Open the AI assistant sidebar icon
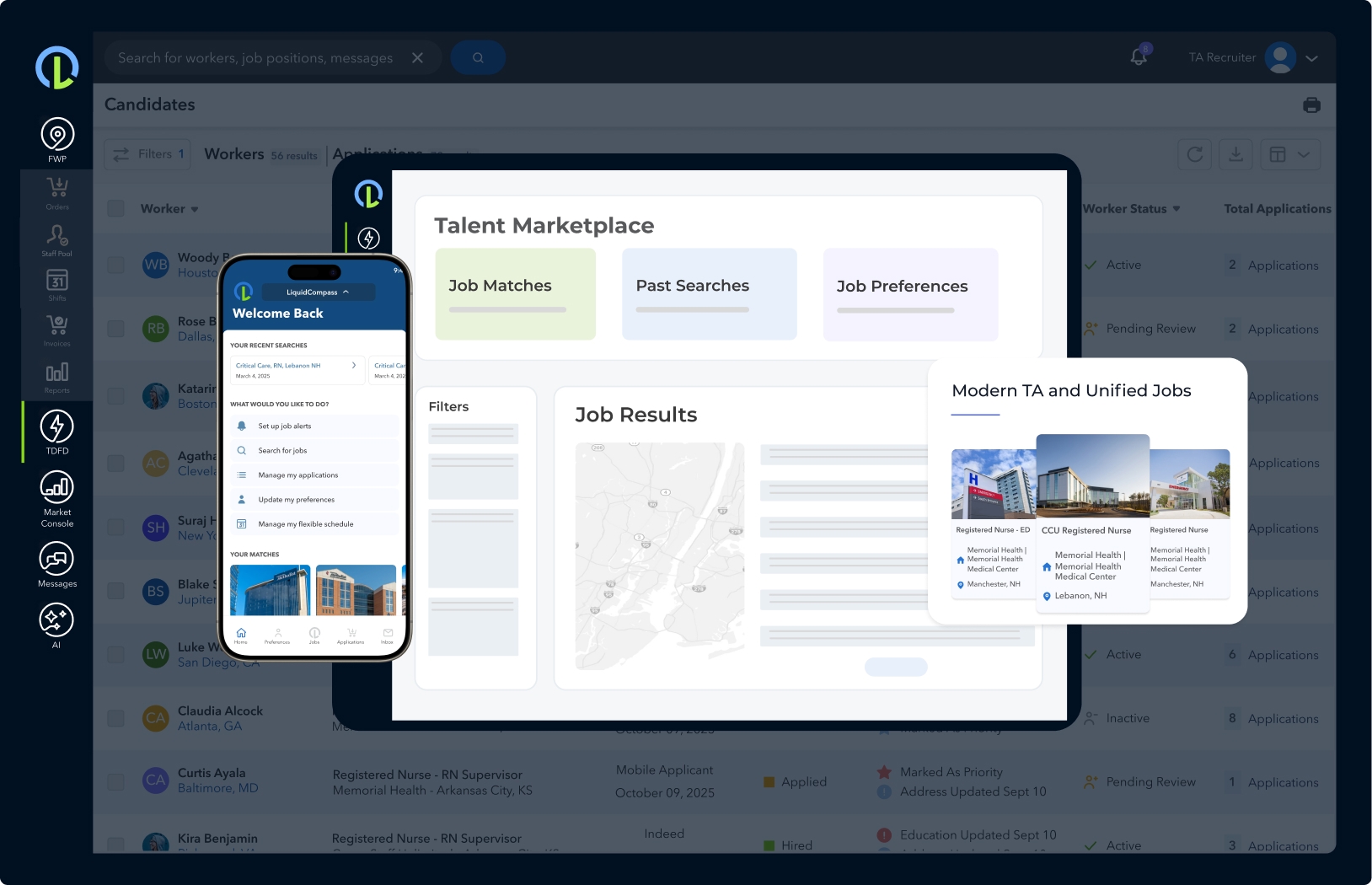Screen dimensions: 1372x885 point(56,626)
